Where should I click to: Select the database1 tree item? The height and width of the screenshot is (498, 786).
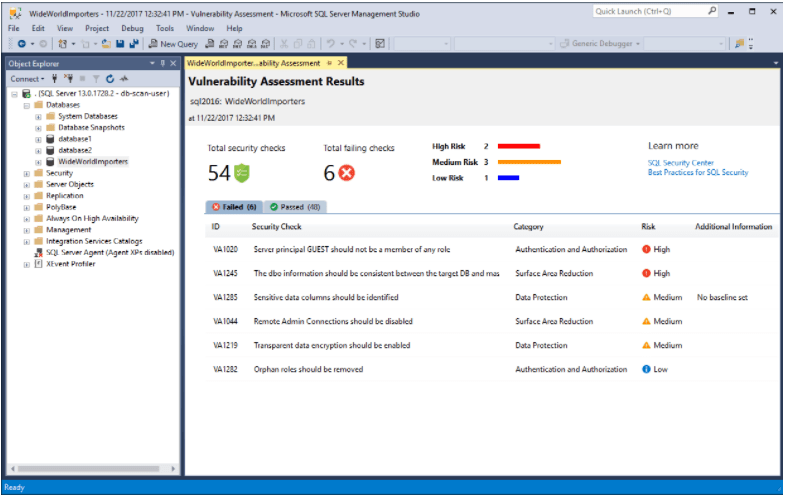point(75,139)
